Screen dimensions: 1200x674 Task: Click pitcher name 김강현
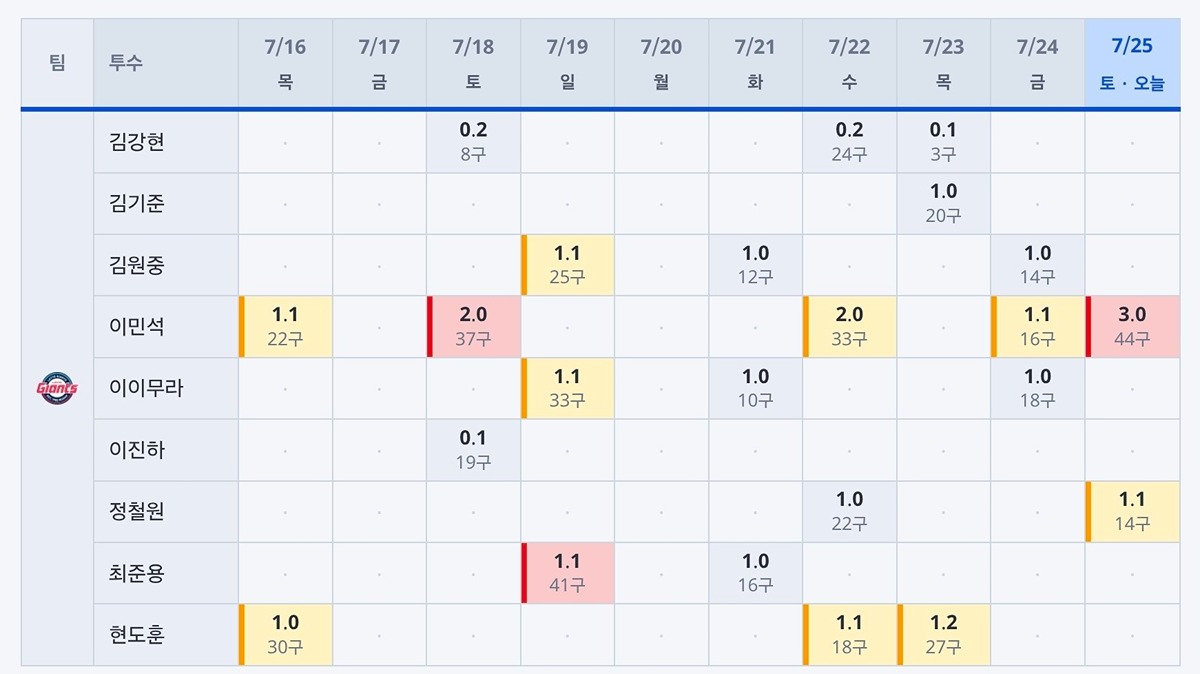pos(137,141)
